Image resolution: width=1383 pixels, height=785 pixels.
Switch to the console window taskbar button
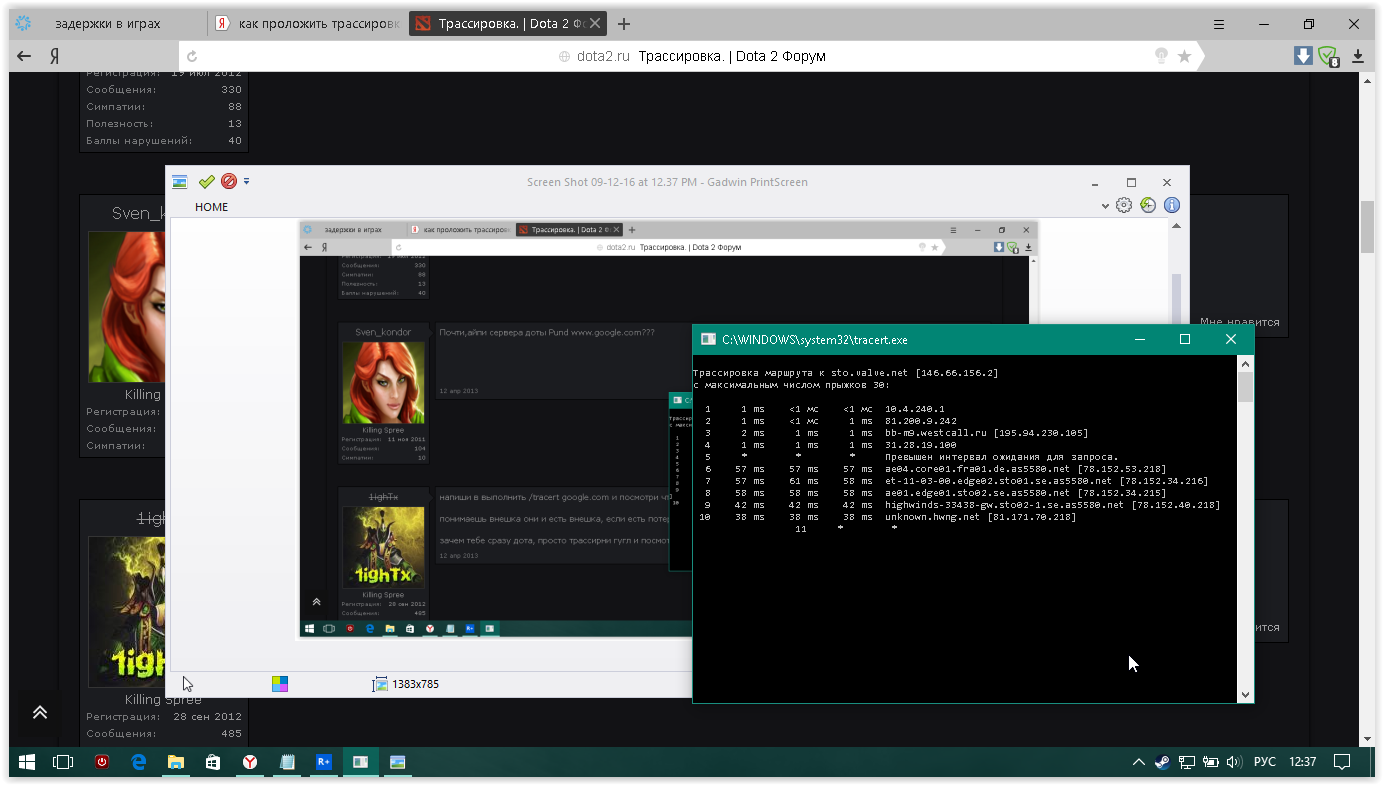click(x=361, y=762)
